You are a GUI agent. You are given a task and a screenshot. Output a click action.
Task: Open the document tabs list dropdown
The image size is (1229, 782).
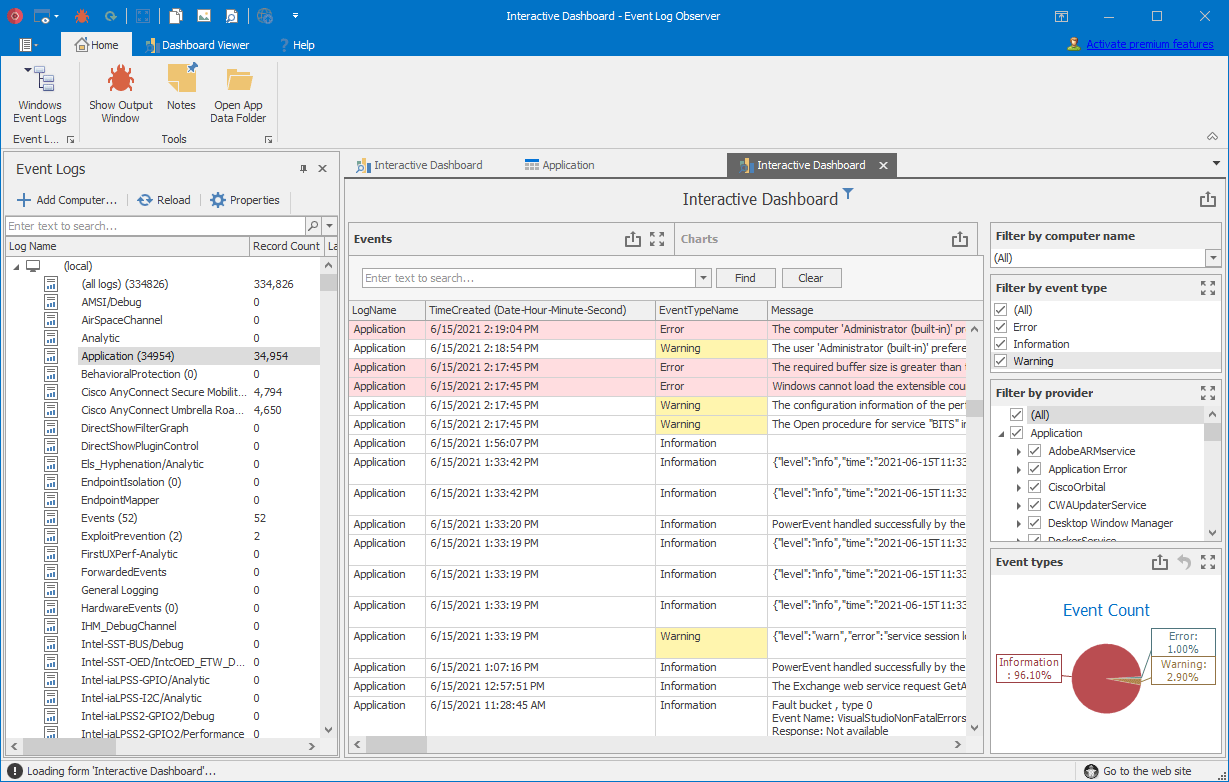point(1216,163)
